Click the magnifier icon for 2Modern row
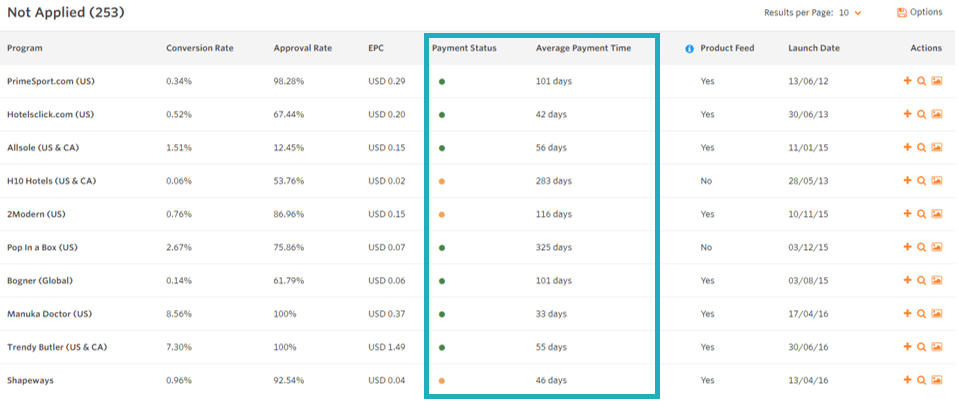Screen dimensions: 959x408 [921, 214]
